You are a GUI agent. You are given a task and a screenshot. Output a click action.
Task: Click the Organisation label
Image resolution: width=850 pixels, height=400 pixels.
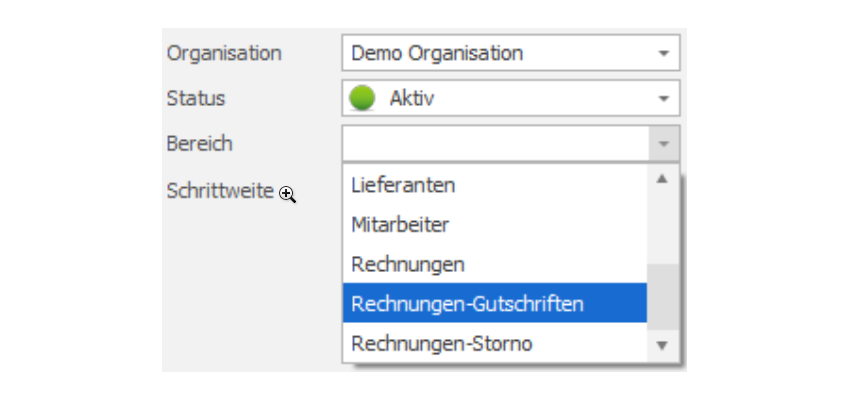pyautogui.click(x=224, y=53)
